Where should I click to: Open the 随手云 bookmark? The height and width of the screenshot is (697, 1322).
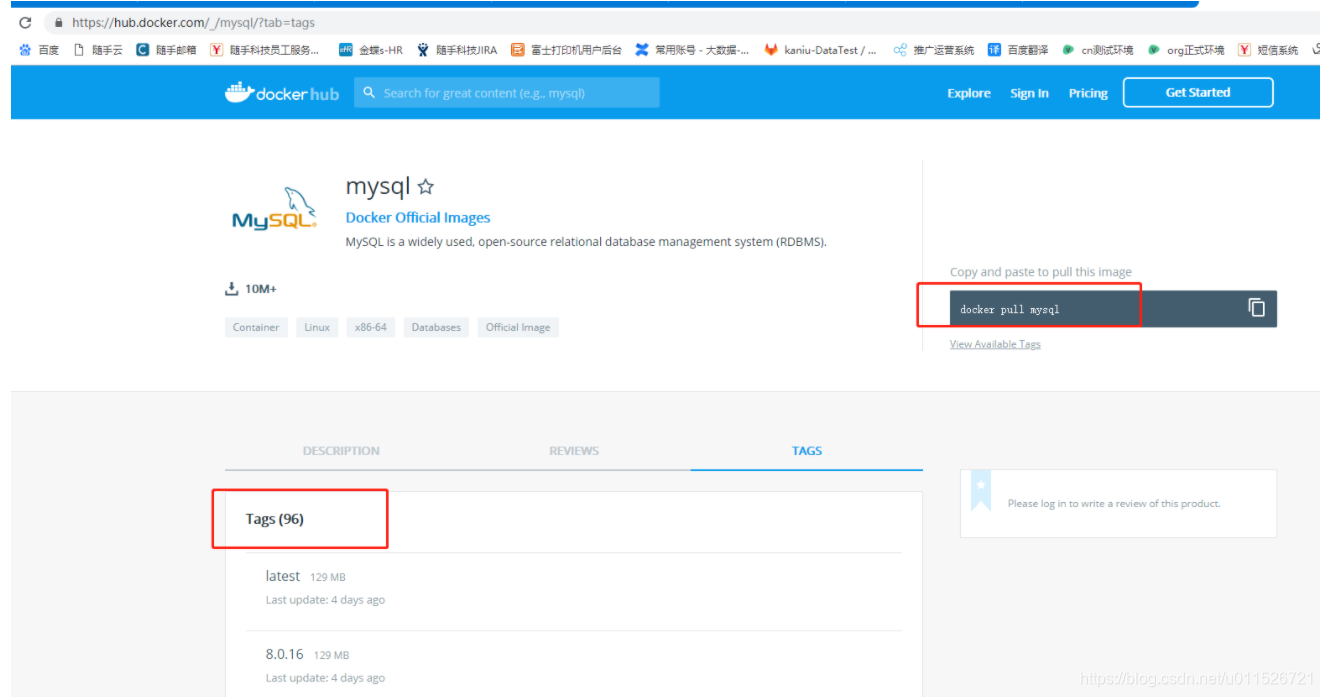click(97, 50)
